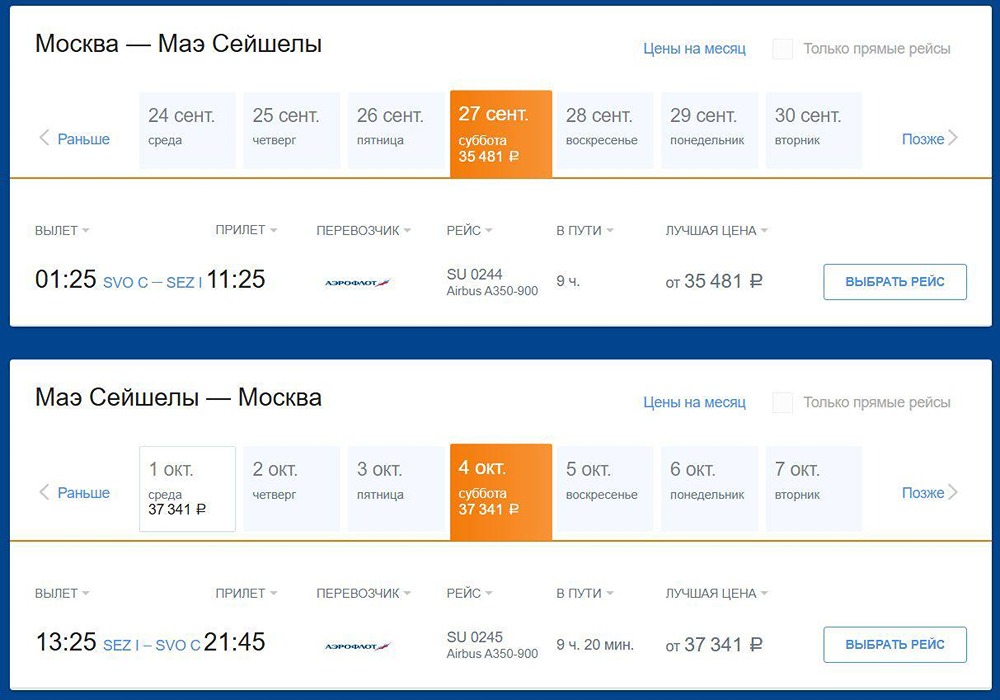Sort return flights by В ПУТИ duration
Viewport: 1000px width, 700px height.
585,594
